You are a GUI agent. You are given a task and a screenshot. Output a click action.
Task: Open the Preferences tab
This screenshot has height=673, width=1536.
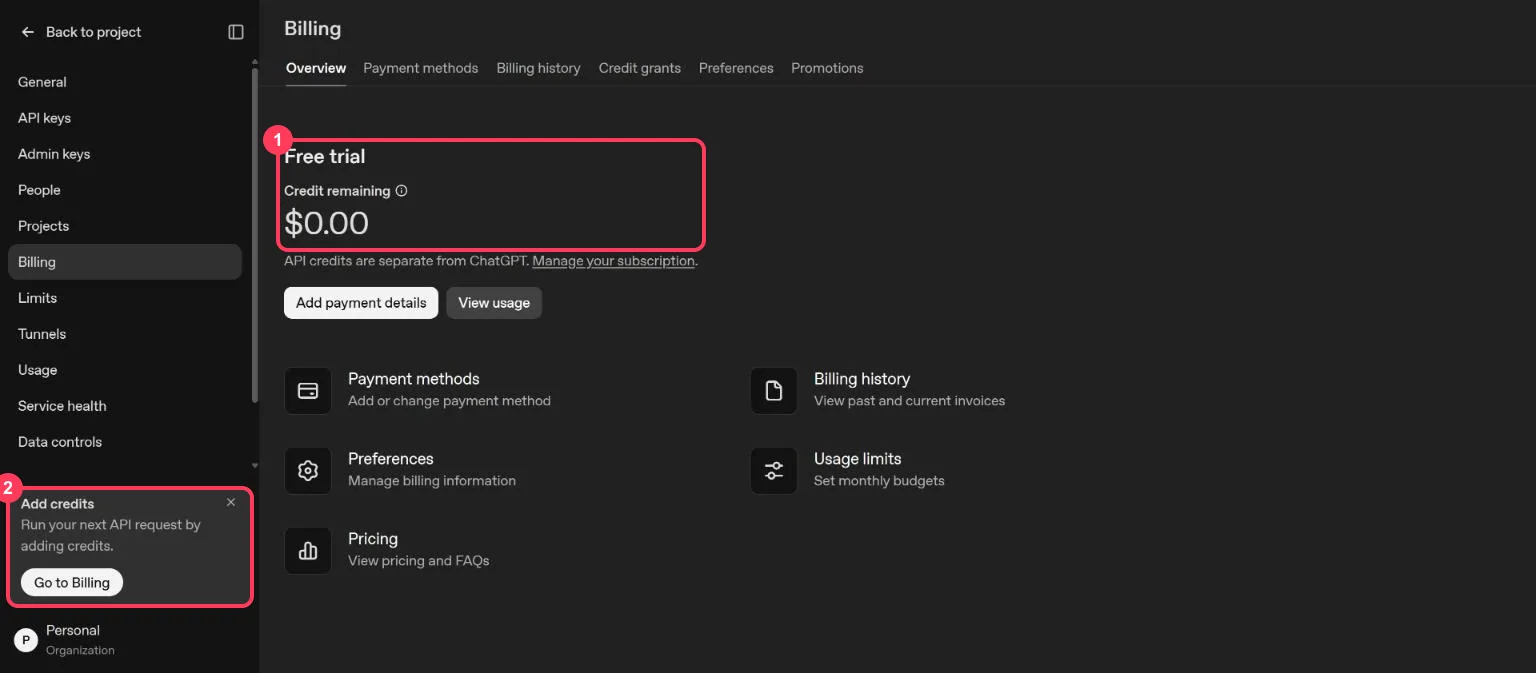(x=736, y=68)
